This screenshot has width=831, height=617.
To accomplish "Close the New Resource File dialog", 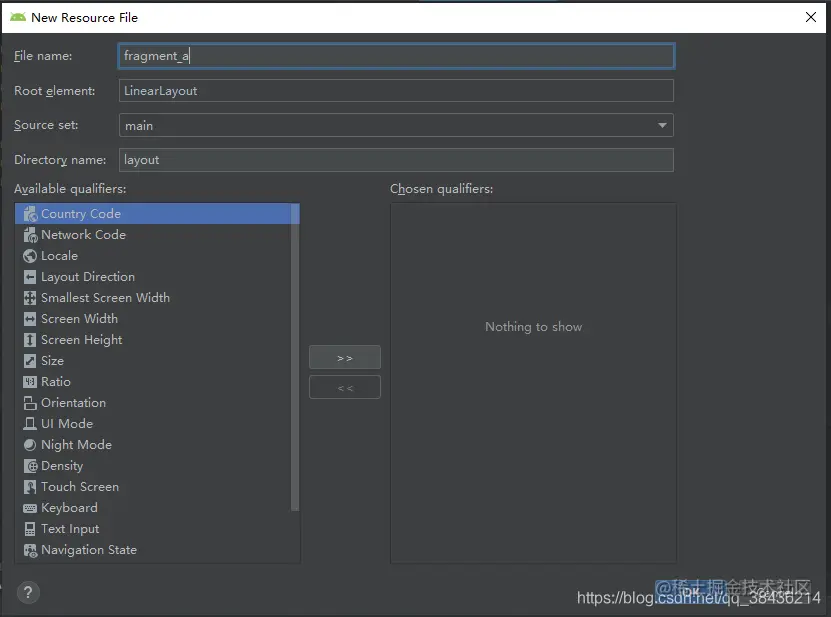I will 810,17.
